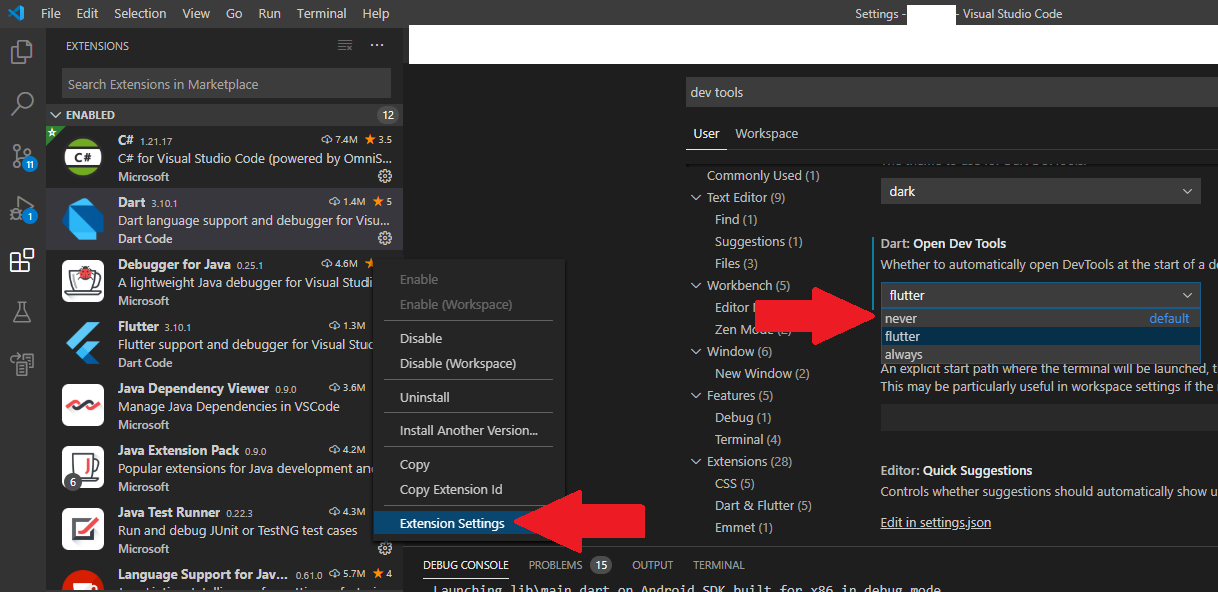Open the Help menu
This screenshot has width=1218, height=592.
376,13
